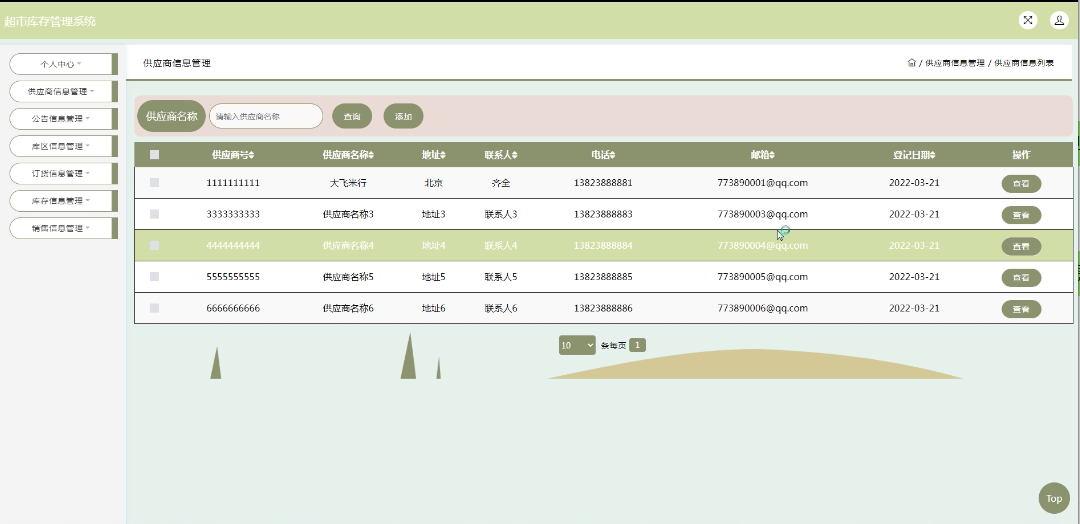Click the 超市库存管理系统 title
Screen dimensions: 1080x524
pos(50,21)
